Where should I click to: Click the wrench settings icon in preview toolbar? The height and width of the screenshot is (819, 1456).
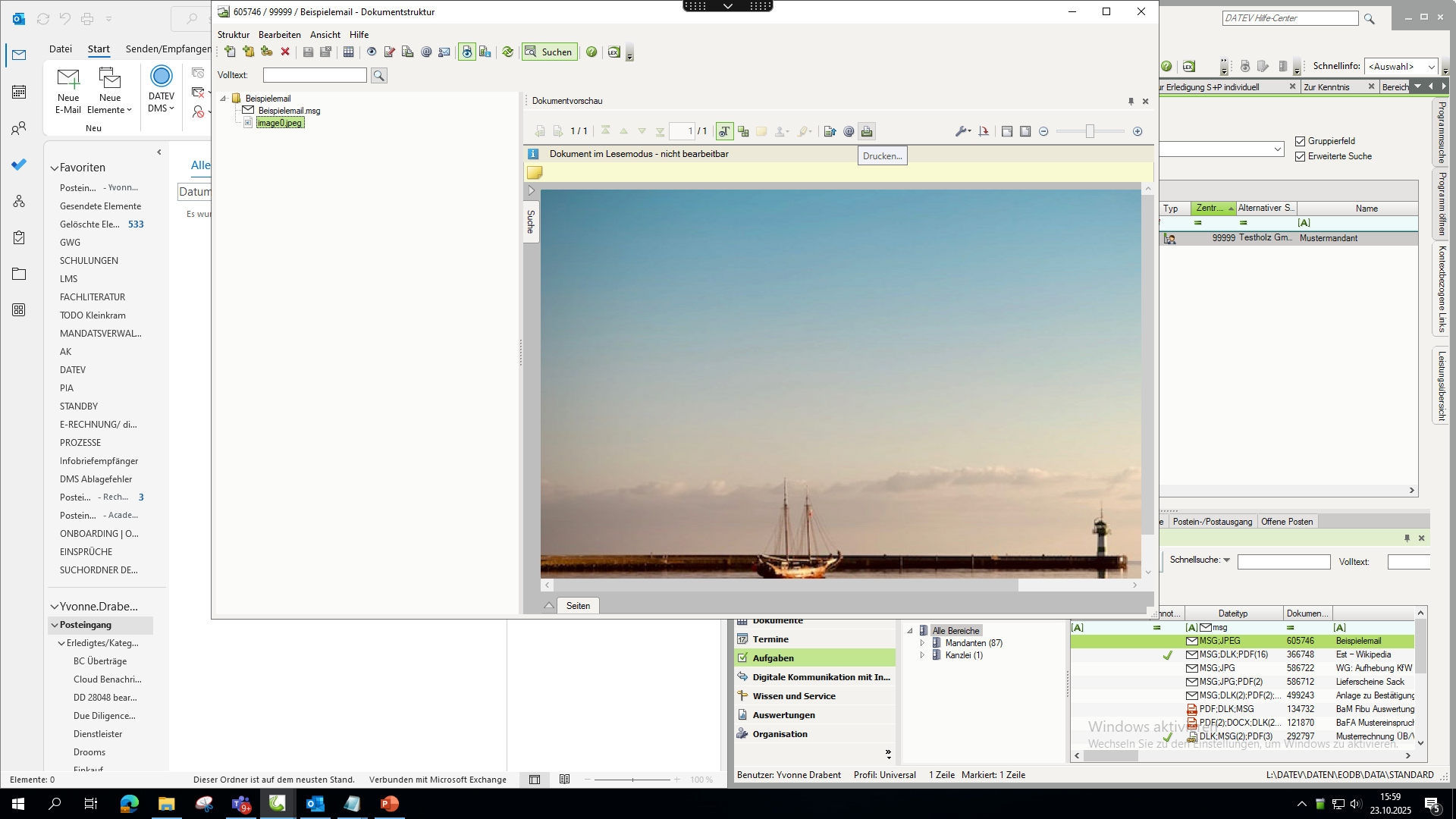961,131
